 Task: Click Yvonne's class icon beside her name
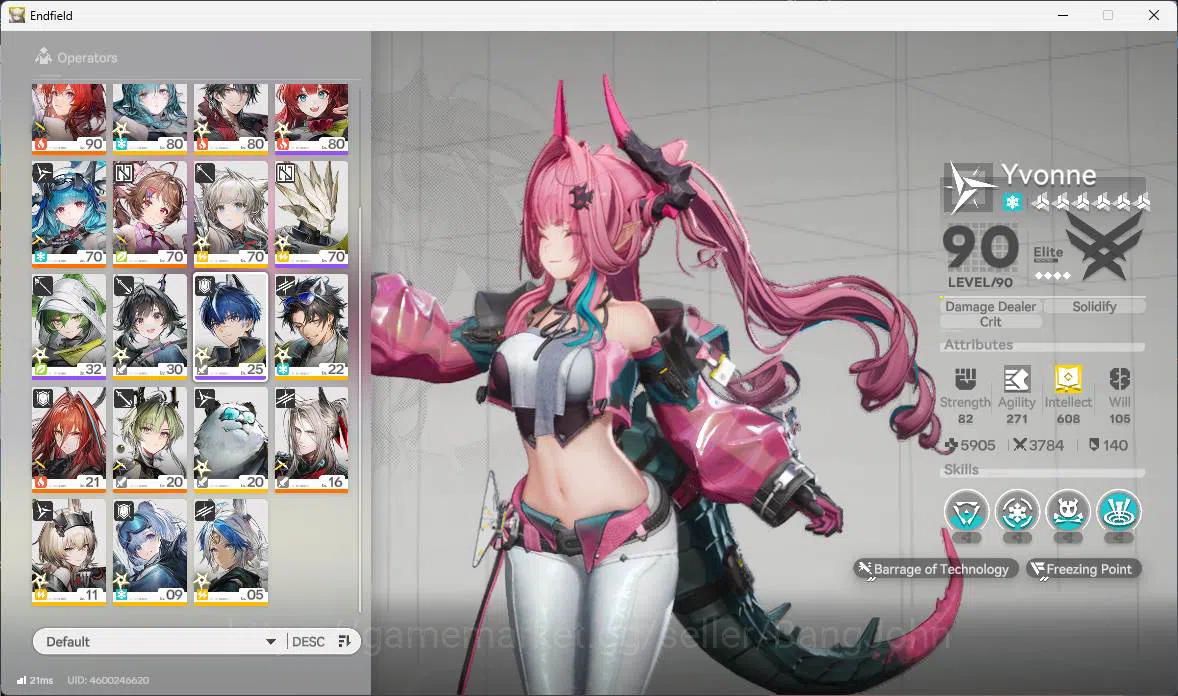969,187
